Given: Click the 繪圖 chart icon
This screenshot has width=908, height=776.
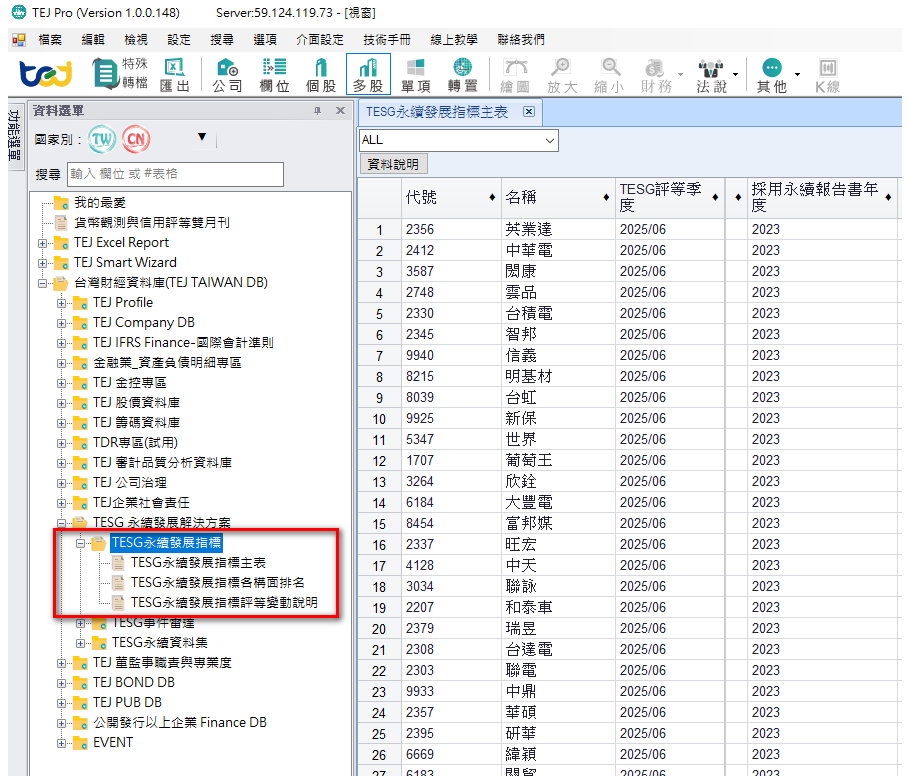Looking at the screenshot, I should (515, 75).
